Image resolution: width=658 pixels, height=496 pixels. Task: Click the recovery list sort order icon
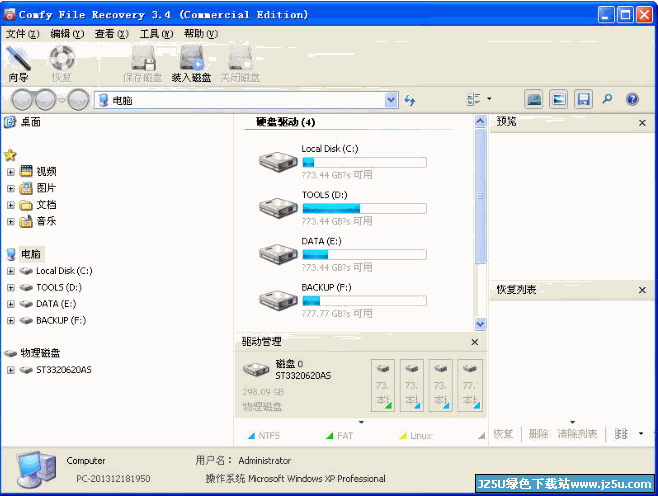pos(621,433)
